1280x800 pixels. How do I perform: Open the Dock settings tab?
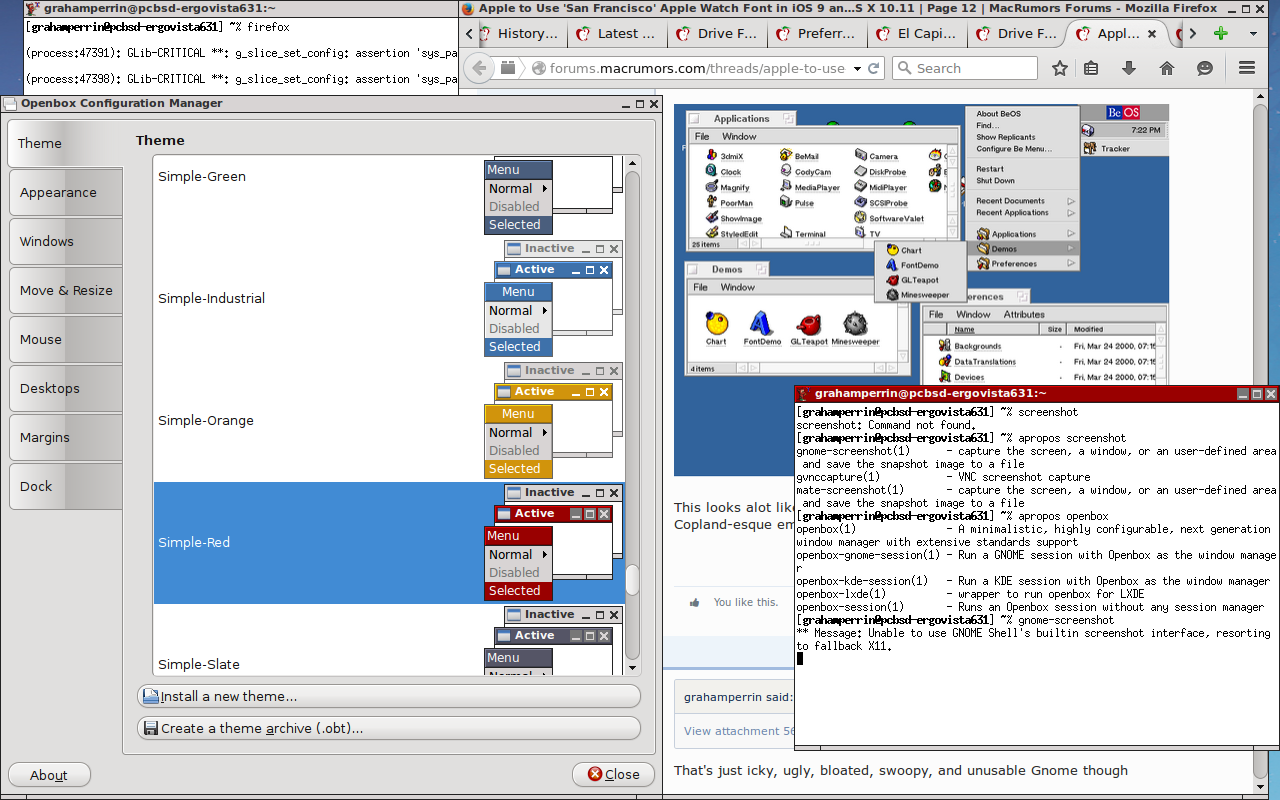pos(65,486)
